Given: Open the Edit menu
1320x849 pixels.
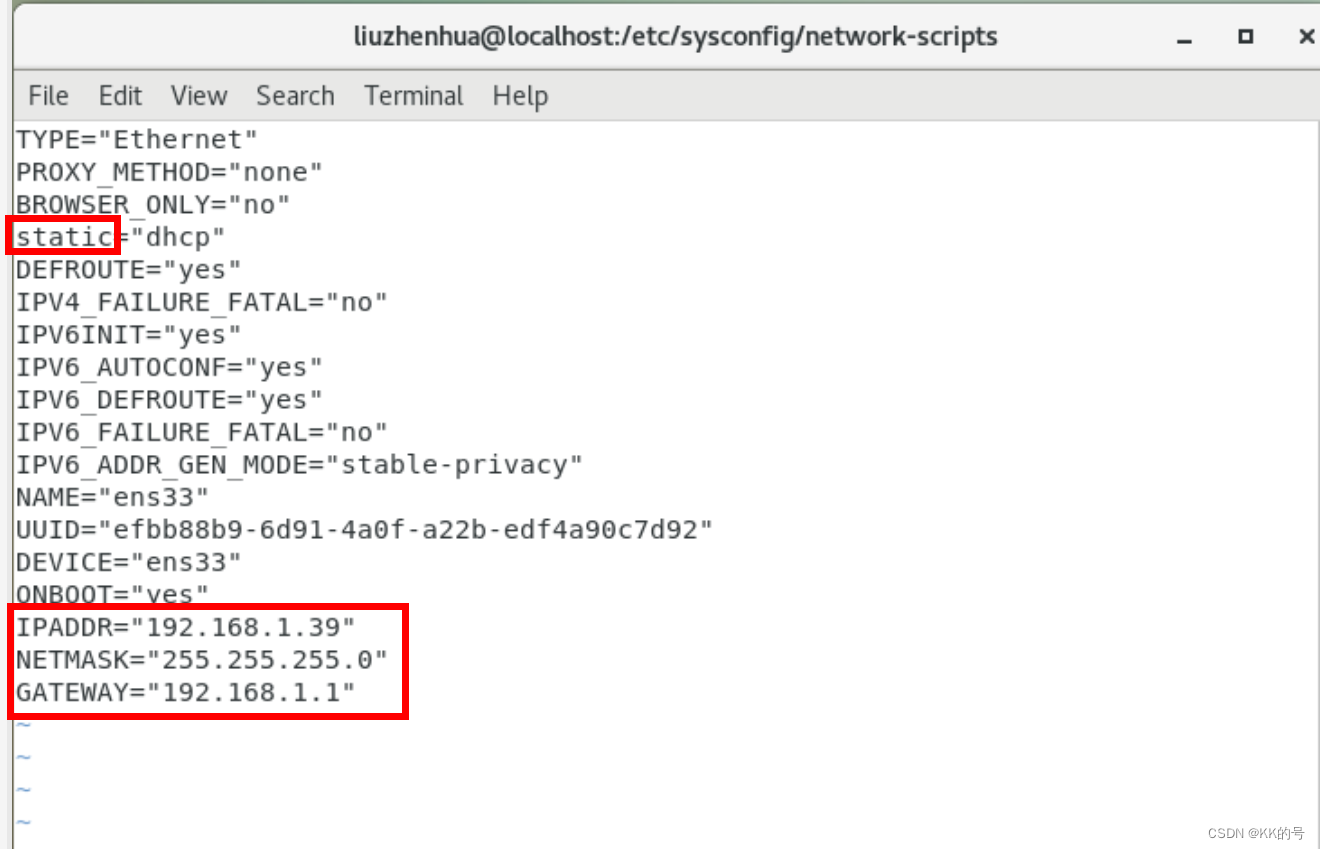Looking at the screenshot, I should 119,95.
